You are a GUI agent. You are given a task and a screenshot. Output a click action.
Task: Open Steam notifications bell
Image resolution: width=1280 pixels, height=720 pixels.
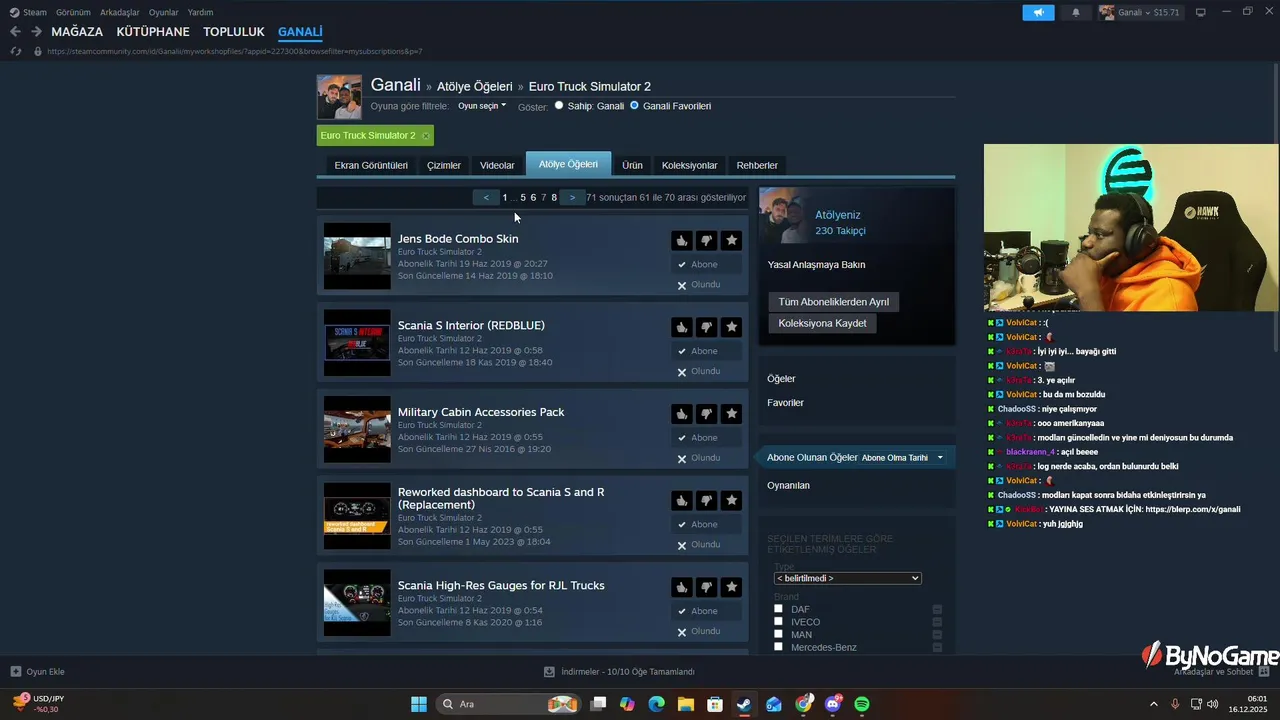pos(1076,12)
